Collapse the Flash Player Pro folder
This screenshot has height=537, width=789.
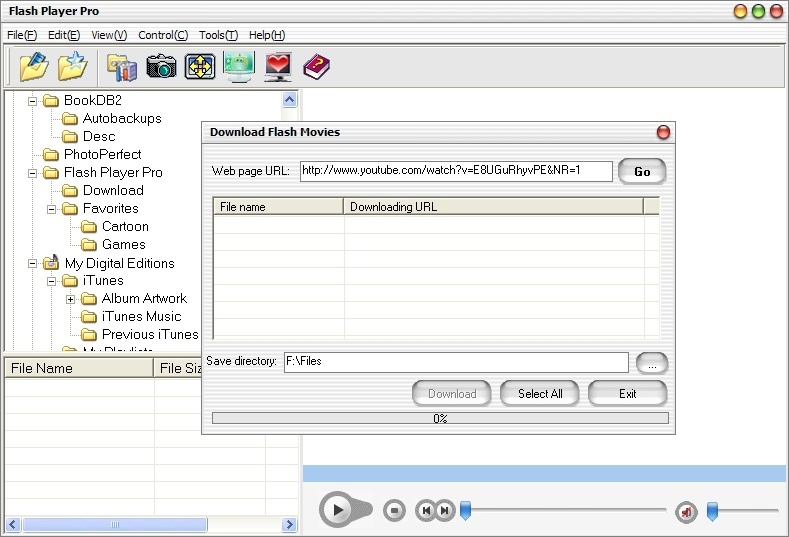pos(33,173)
